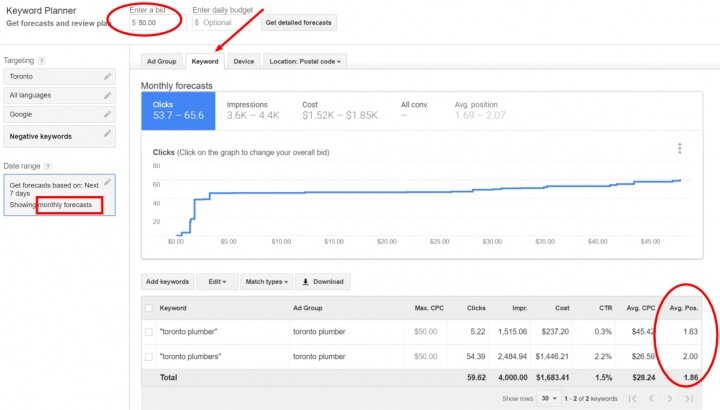Click the "toronto plumbers" keyword cell
720x410 pixels.
190,356
